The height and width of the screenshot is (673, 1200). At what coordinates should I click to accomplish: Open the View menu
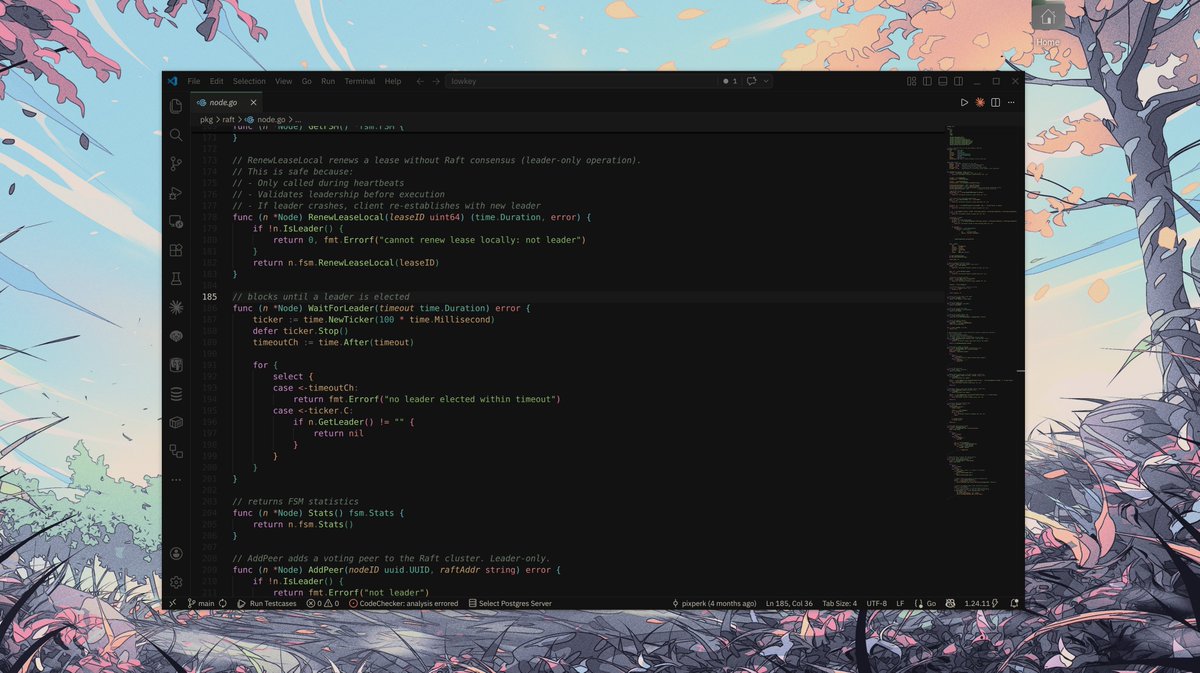284,81
